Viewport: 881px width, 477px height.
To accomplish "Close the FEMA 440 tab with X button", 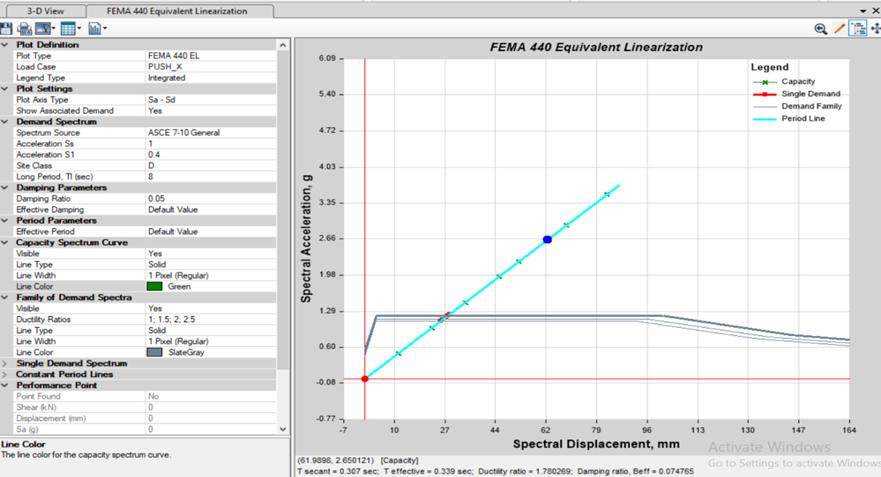I will 875,11.
